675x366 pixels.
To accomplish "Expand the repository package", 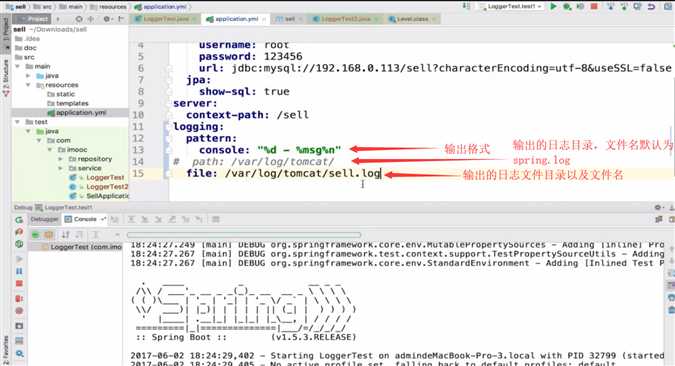I will pyautogui.click(x=61, y=159).
